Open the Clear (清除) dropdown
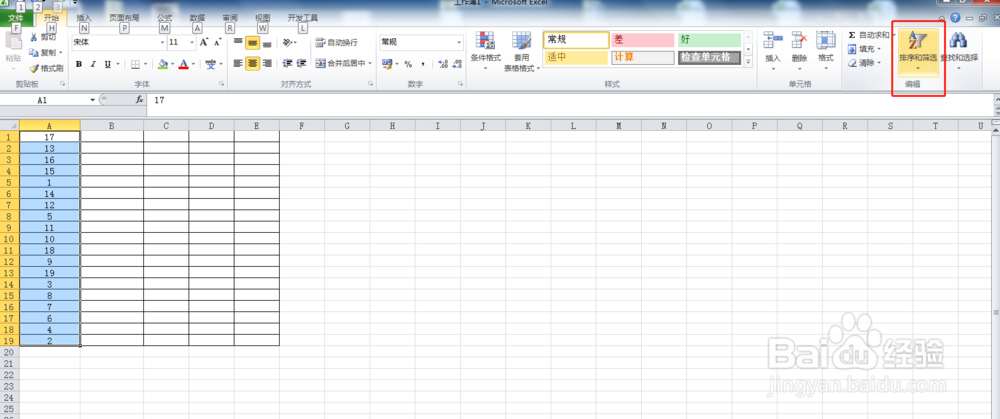 (x=865, y=63)
